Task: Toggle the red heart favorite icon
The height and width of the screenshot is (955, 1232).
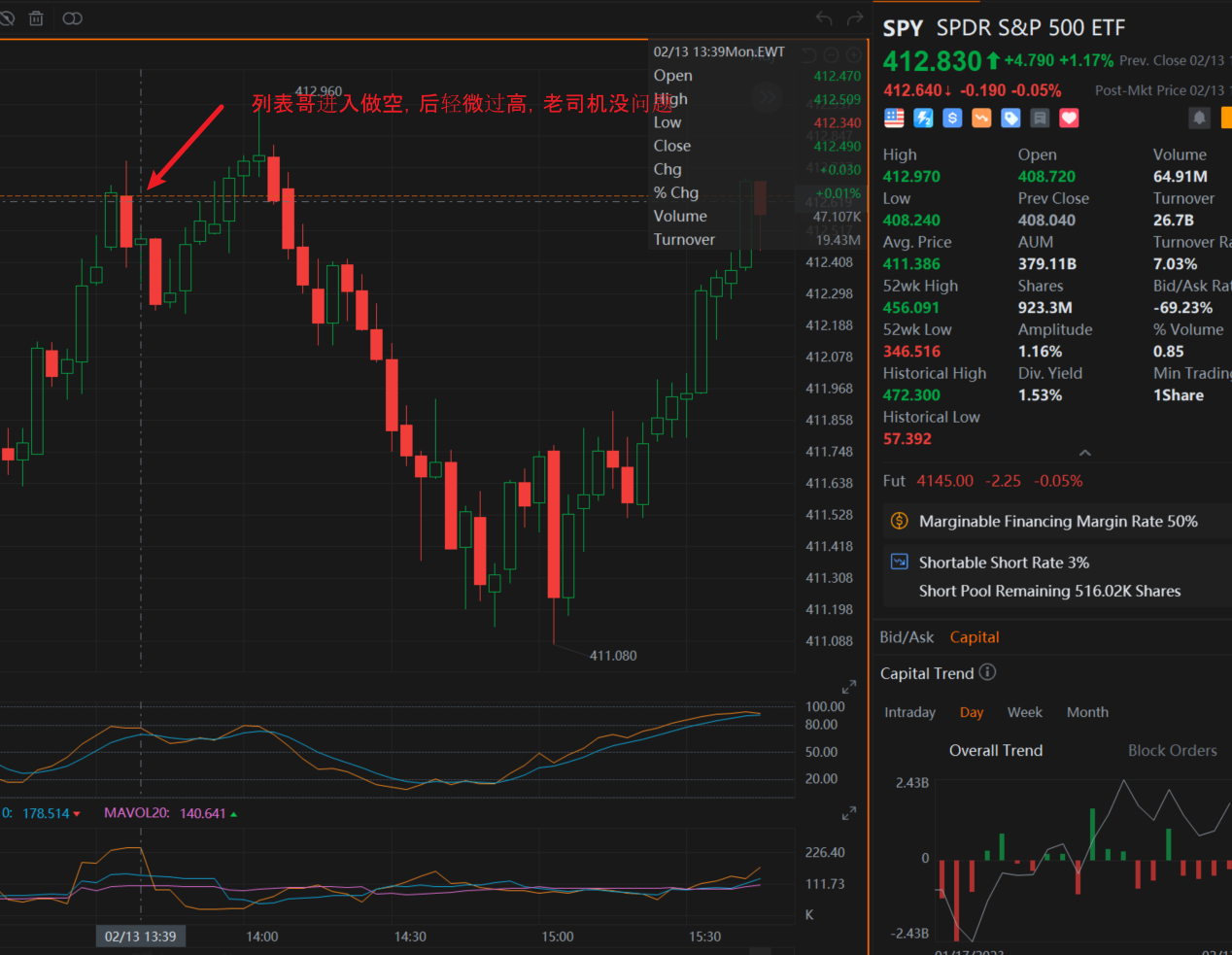Action: pos(1069,118)
